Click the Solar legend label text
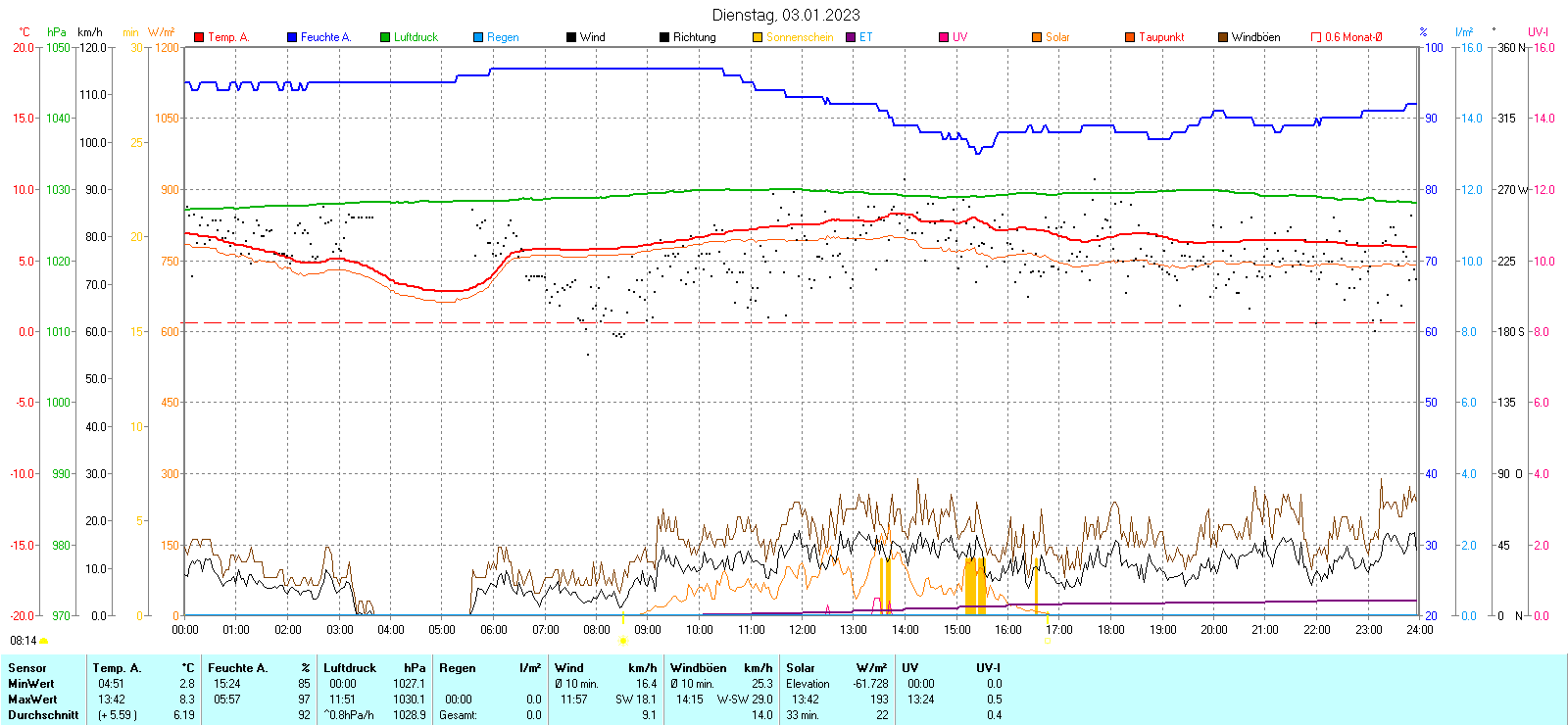Screen dimensions: 1568x725 click(1057, 37)
